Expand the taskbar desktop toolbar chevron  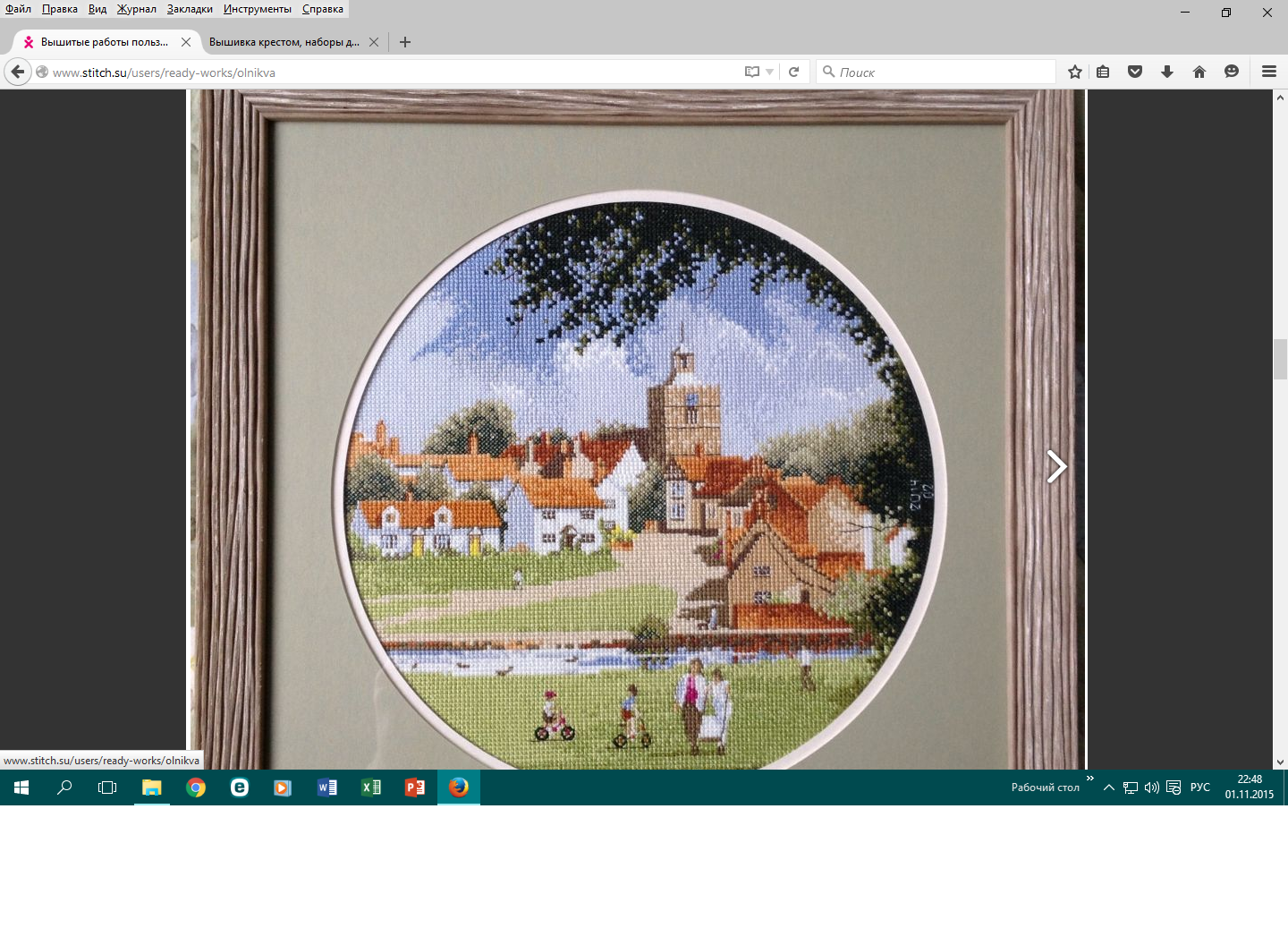click(1089, 779)
